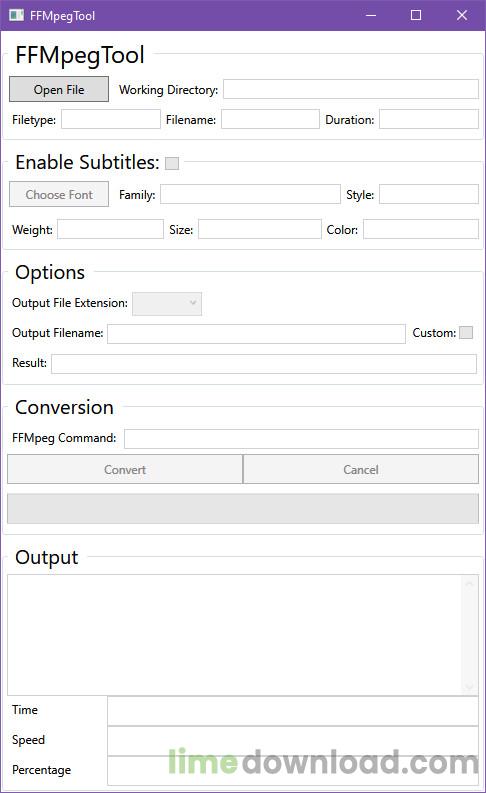Start conversion with the Convert button
Viewport: 486px width, 793px height.
(125, 469)
